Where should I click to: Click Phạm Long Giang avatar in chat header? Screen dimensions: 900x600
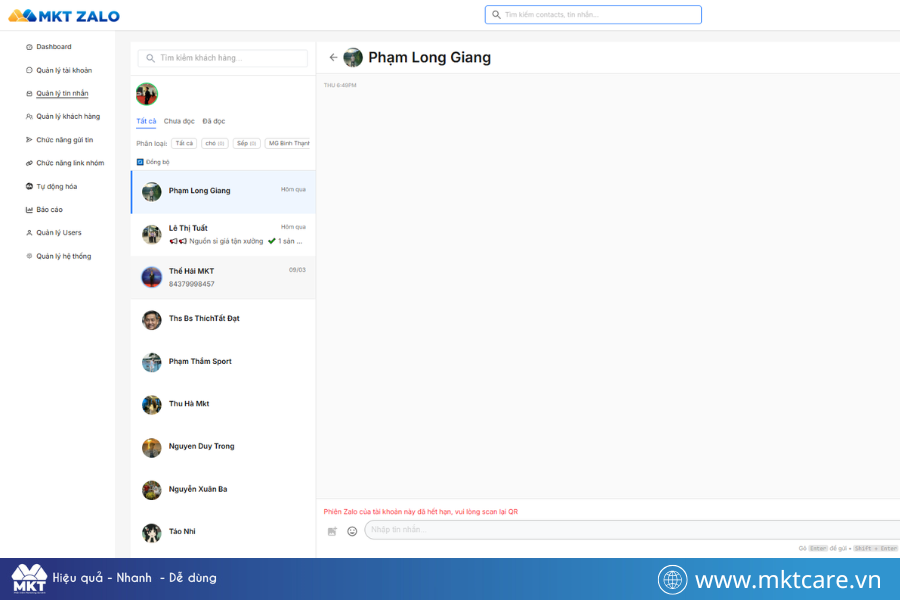[x=353, y=57]
